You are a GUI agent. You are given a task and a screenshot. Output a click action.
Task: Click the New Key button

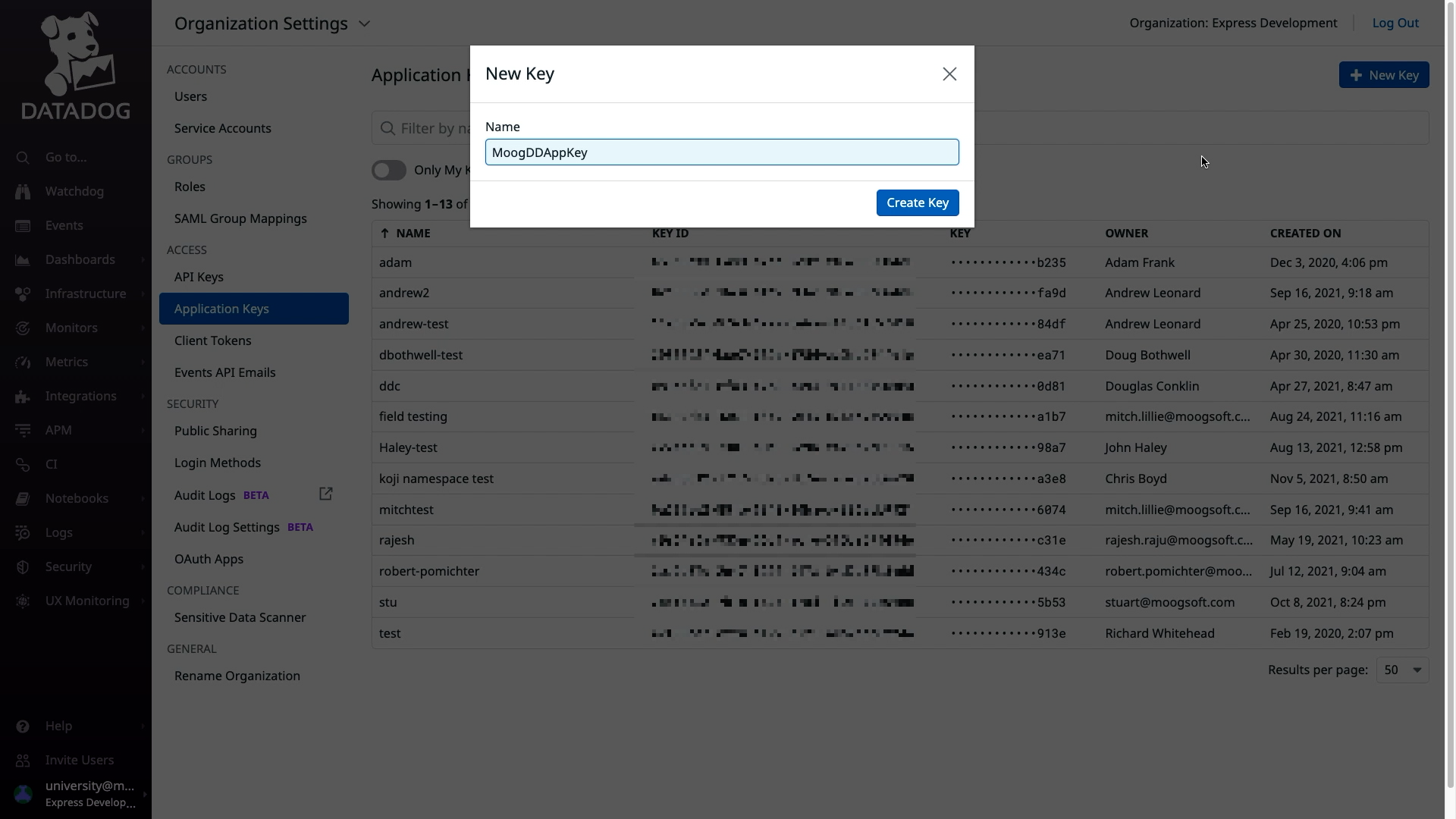pyautogui.click(x=1384, y=75)
